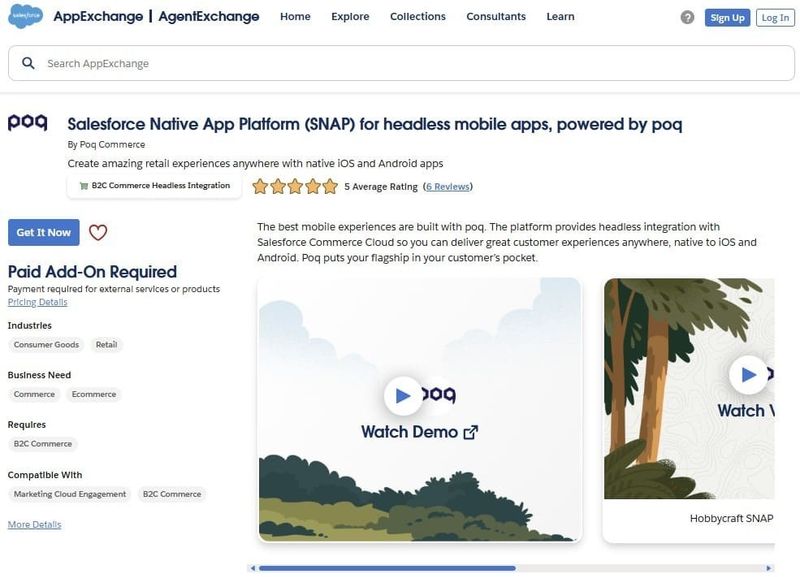The width and height of the screenshot is (800, 577).
Task: Click the search magnifier icon
Action: (28, 63)
